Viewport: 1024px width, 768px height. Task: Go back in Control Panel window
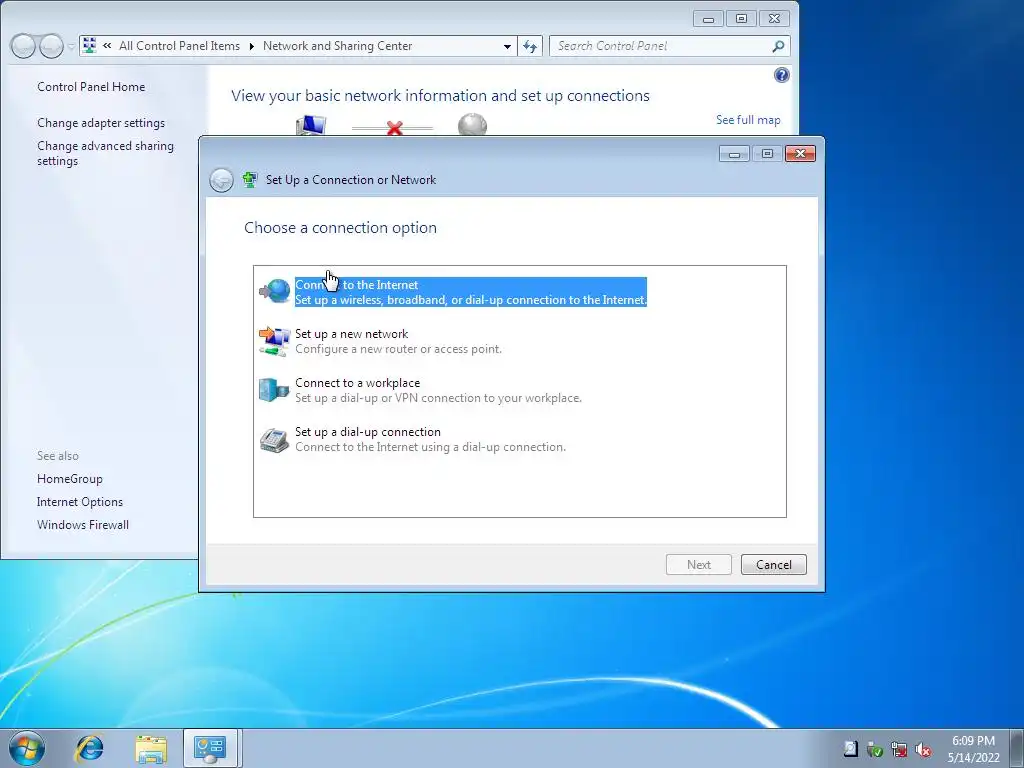click(x=24, y=46)
